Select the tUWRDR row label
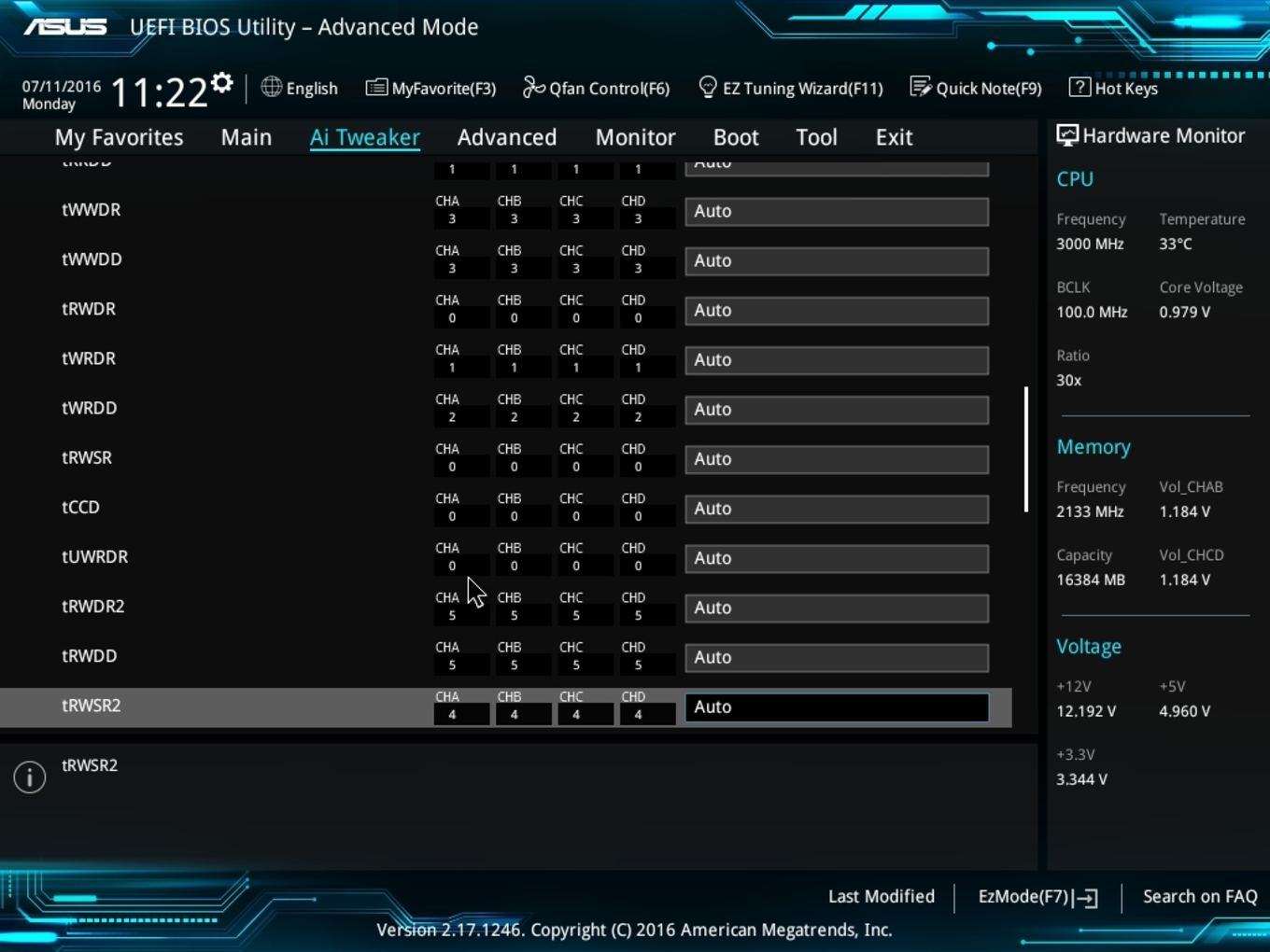This screenshot has width=1270, height=952. 94,556
